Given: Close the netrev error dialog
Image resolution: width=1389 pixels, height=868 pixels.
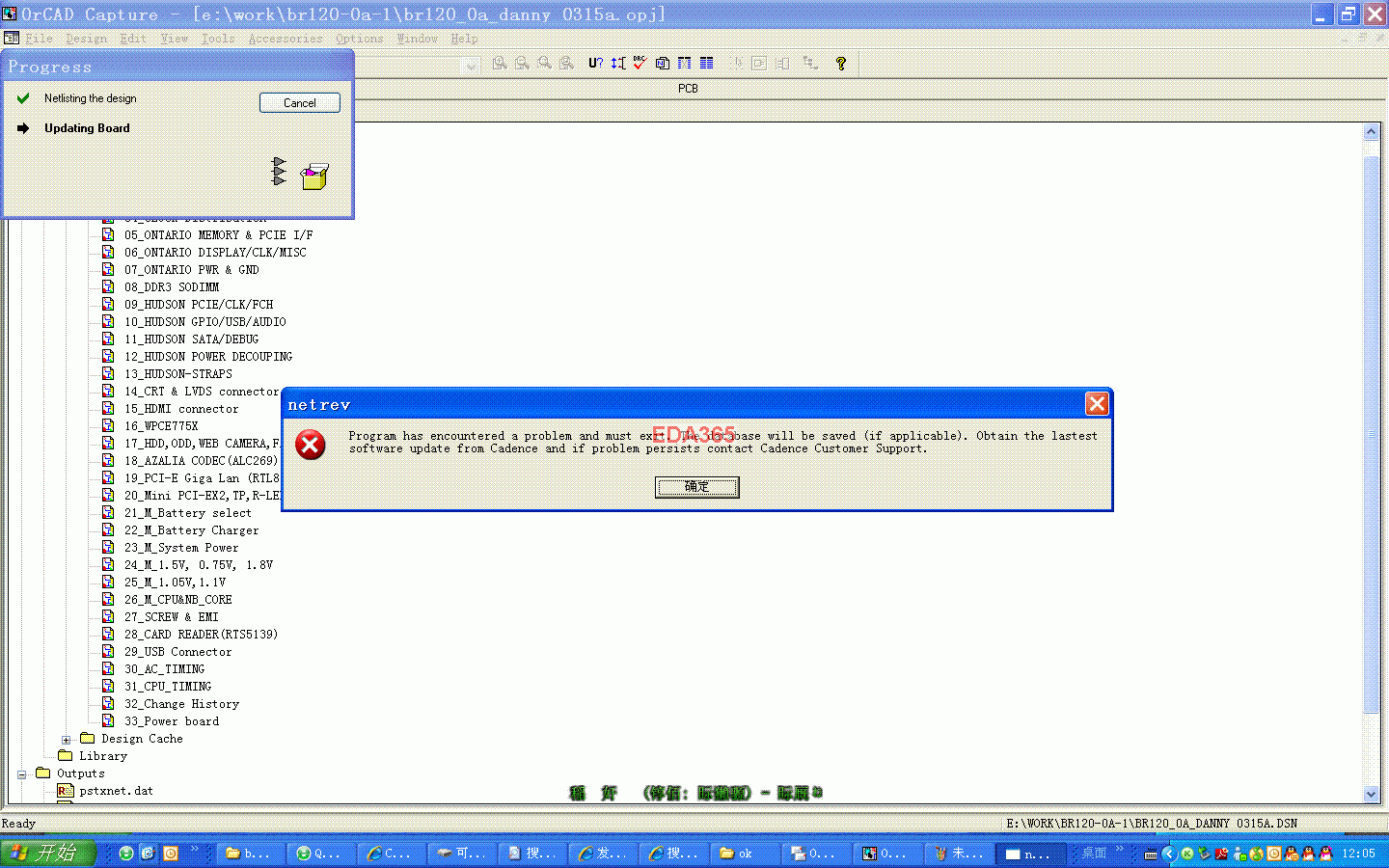Looking at the screenshot, I should tap(1097, 404).
